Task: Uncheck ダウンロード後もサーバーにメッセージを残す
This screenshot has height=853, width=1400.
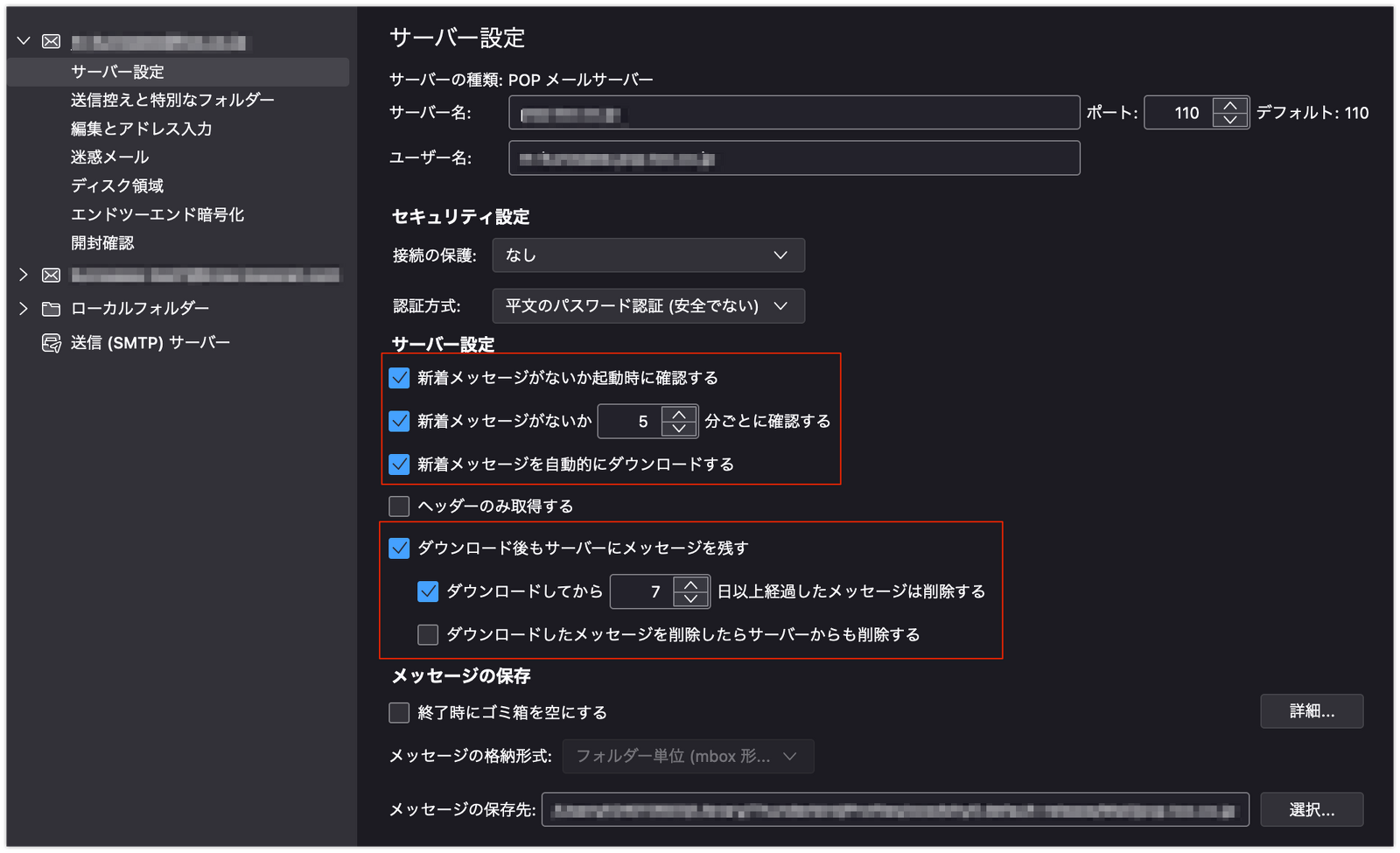Action: coord(399,549)
